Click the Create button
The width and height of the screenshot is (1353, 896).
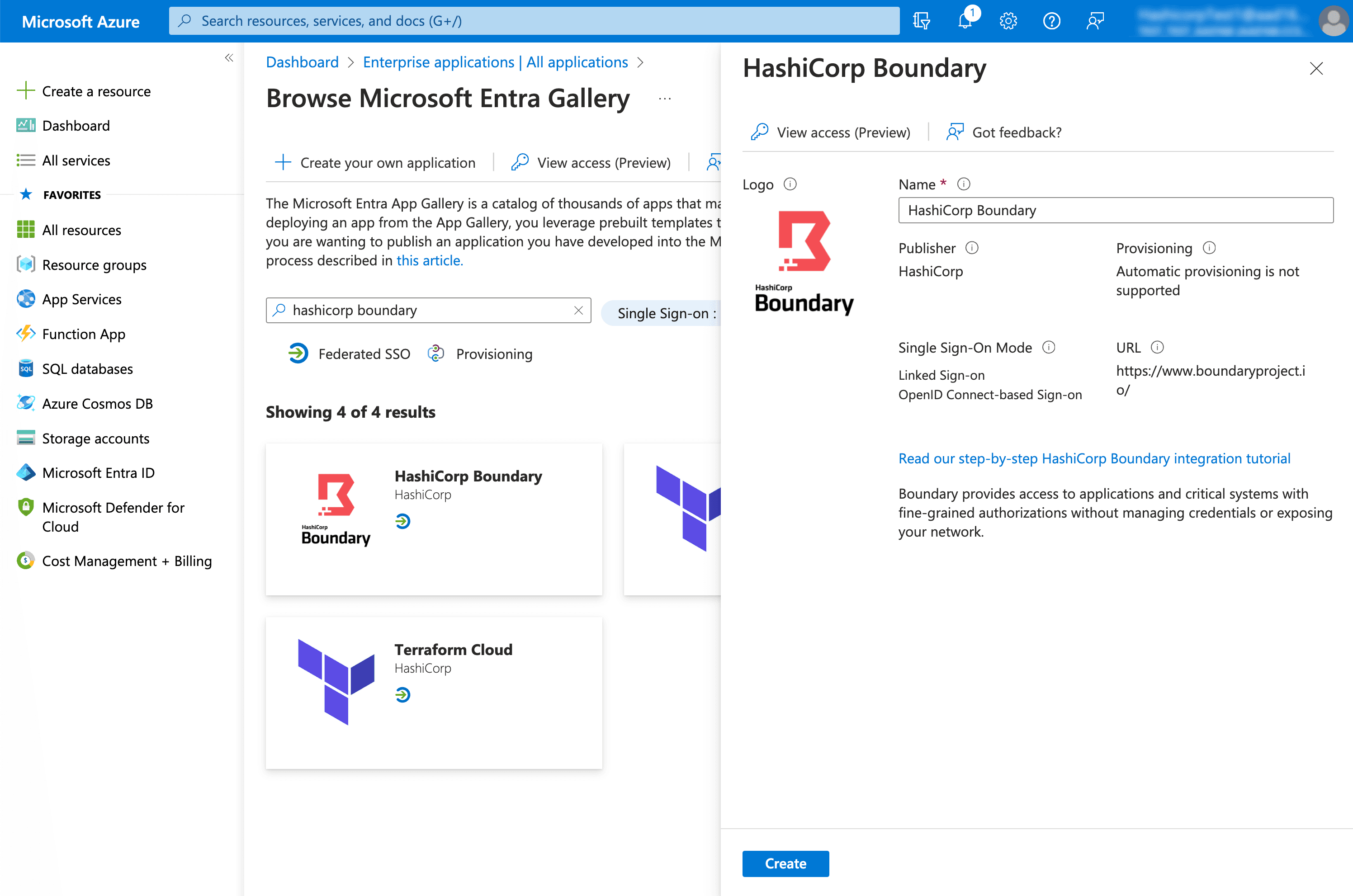pos(785,863)
